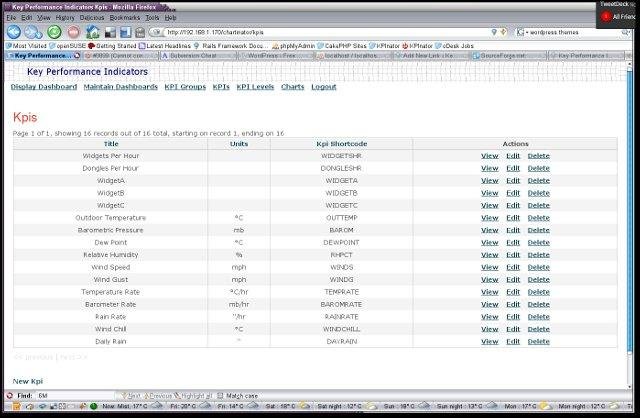Click the Logout link
Viewport: 640px width, 418px height.
[324, 87]
